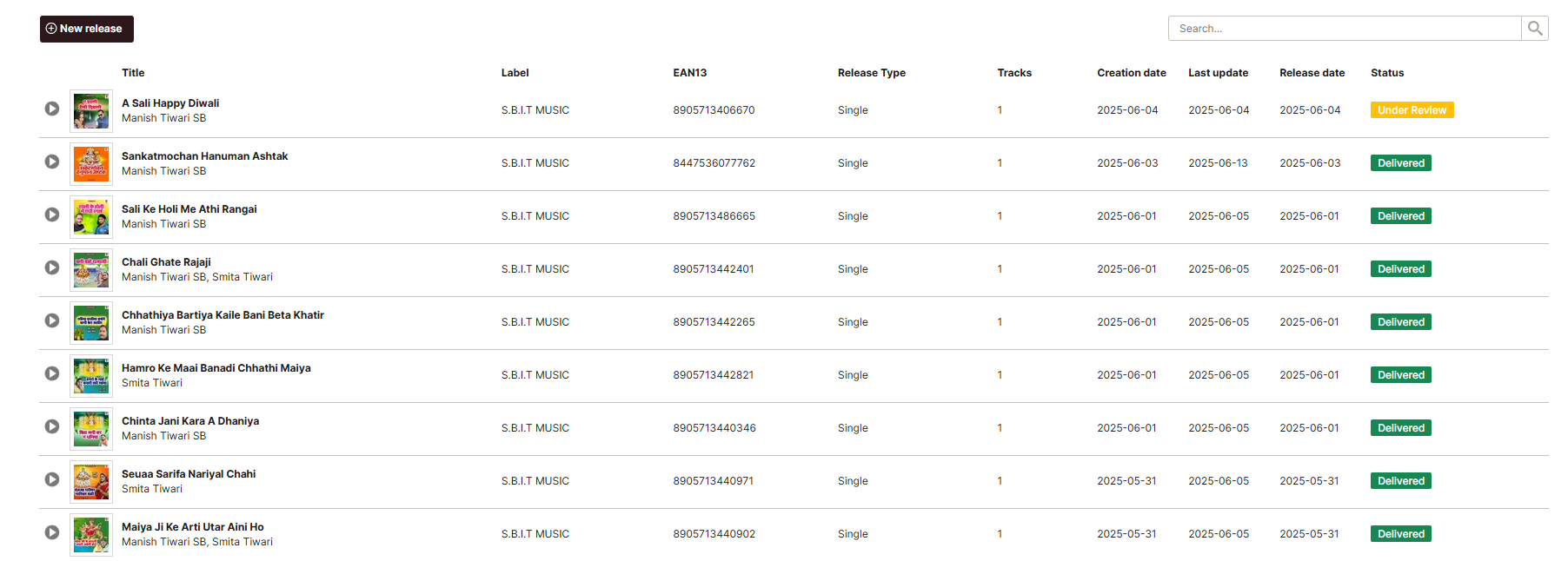This screenshot has height=561, width=1568.
Task: Click the artwork thumbnail of "Chinta Jani Kara A Dhaniya"
Action: point(90,429)
